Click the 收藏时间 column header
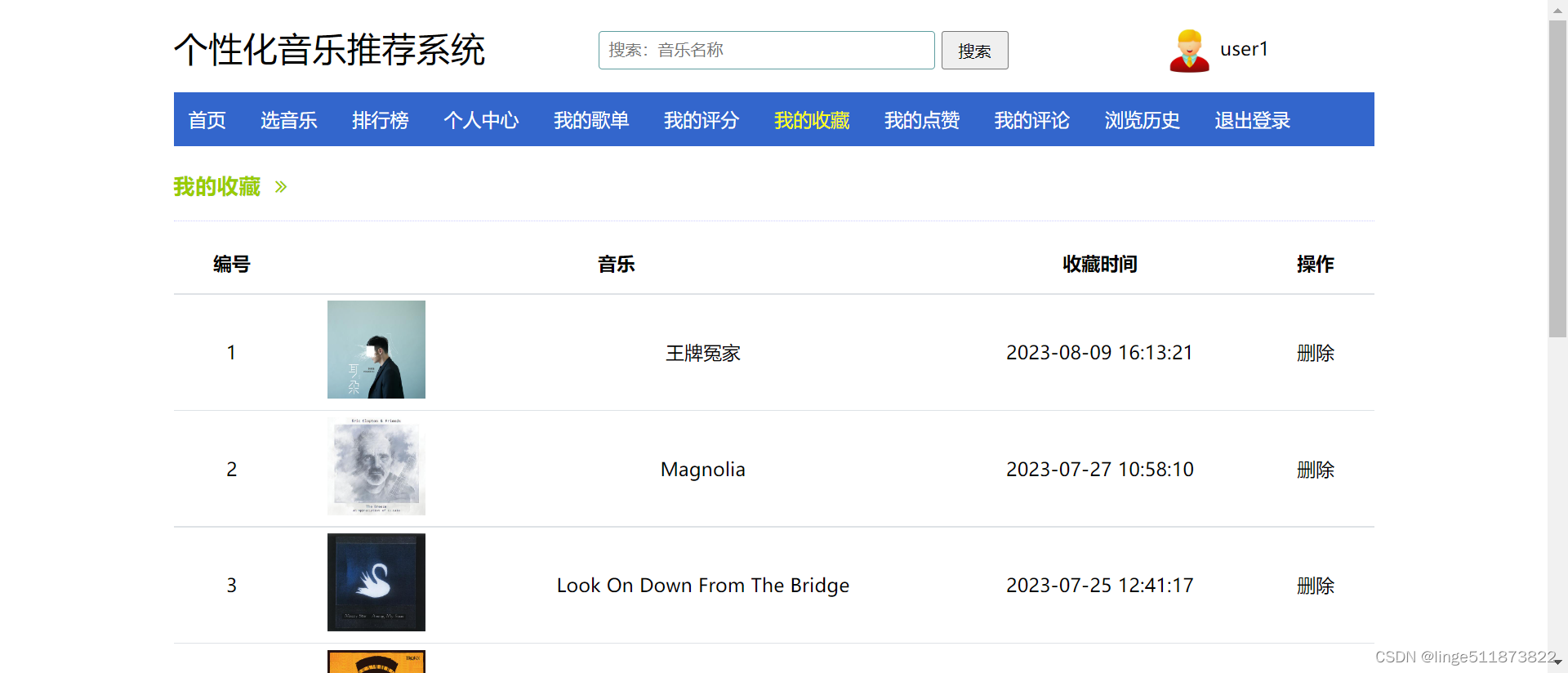This screenshot has height=673, width=1568. [x=1100, y=264]
